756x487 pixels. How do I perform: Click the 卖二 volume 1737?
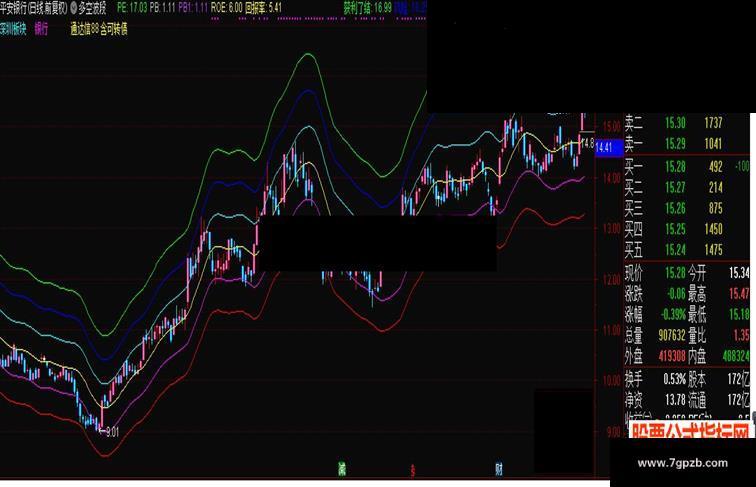click(x=713, y=123)
